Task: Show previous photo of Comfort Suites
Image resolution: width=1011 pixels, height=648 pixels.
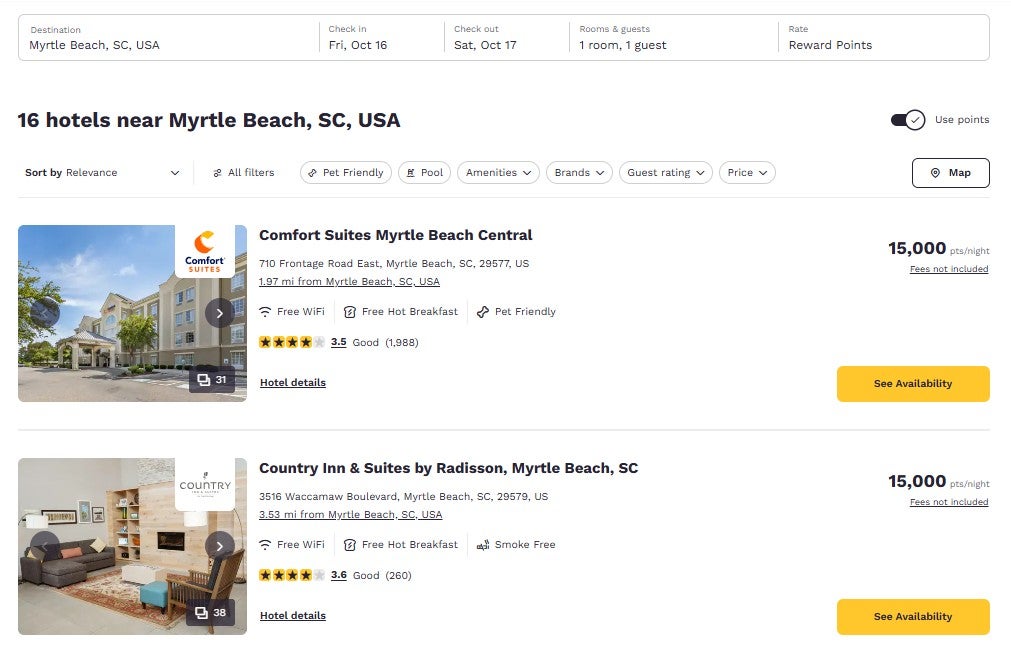Action: click(x=45, y=313)
